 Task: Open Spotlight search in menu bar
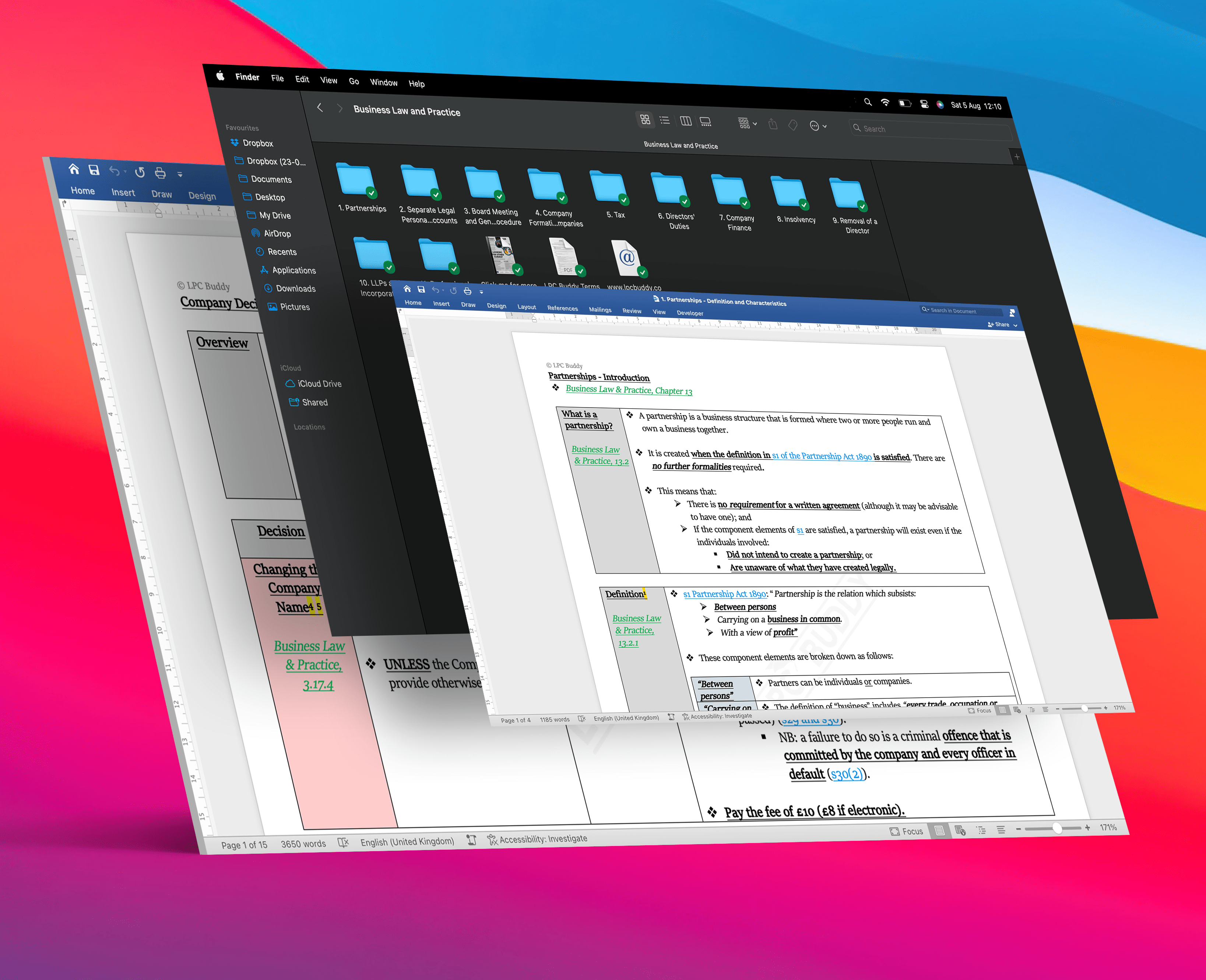(x=868, y=102)
